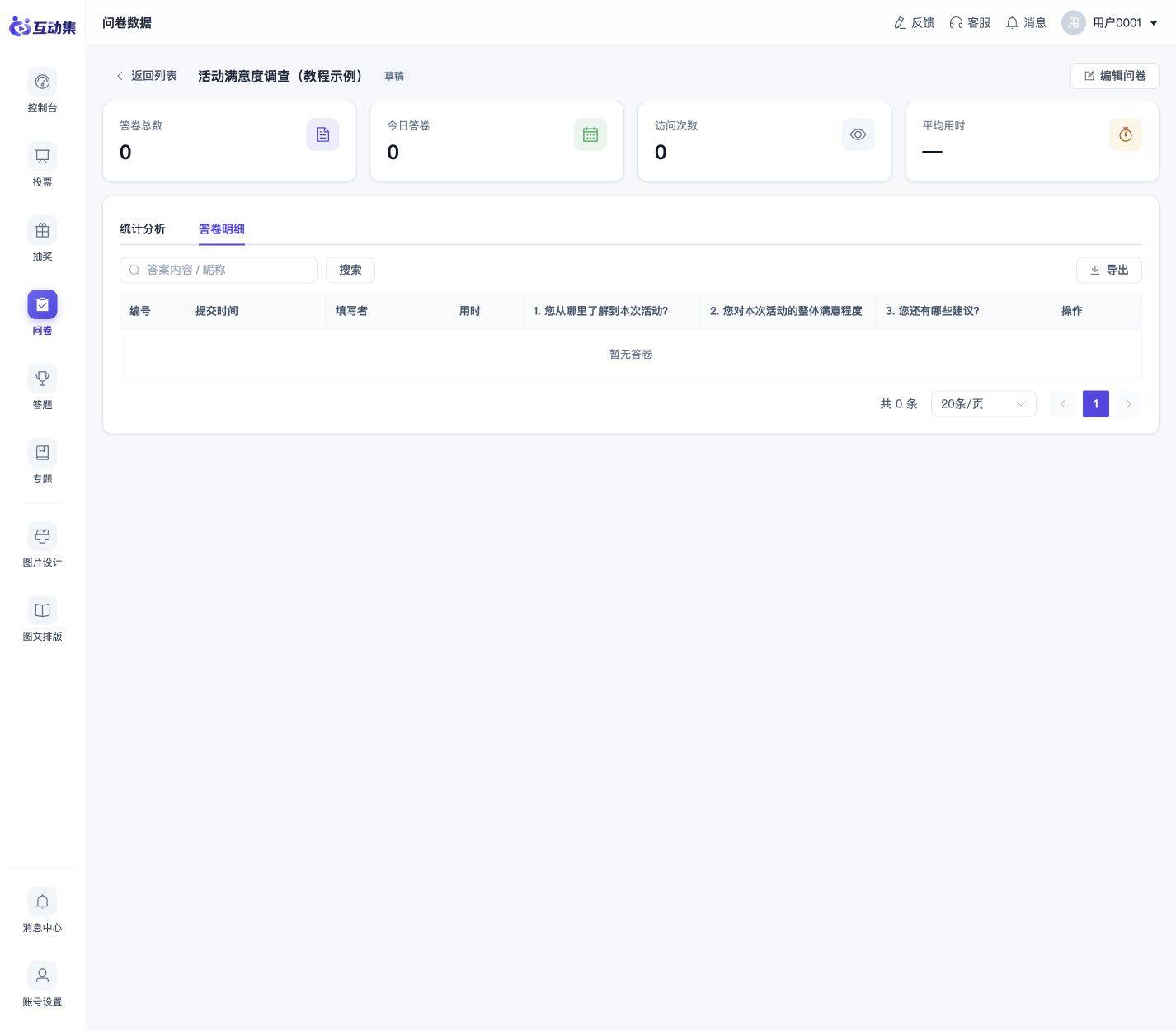Switch to the 统计分析 tab

tap(143, 229)
